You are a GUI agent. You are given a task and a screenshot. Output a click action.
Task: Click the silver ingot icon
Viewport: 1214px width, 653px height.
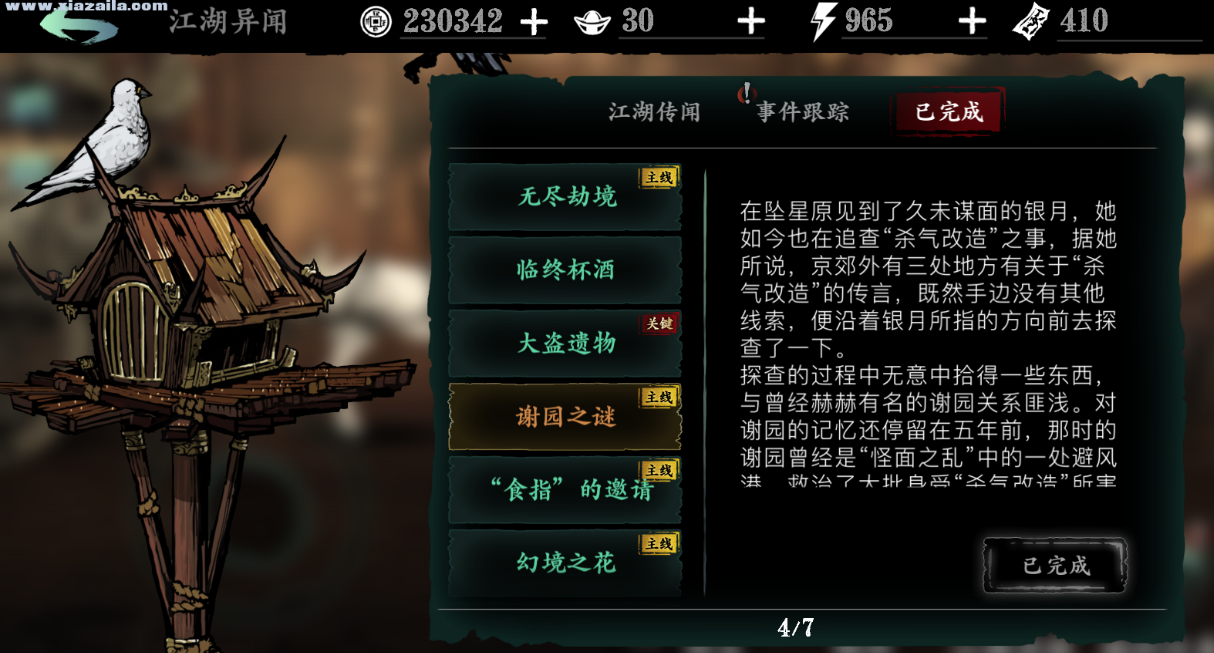(593, 22)
